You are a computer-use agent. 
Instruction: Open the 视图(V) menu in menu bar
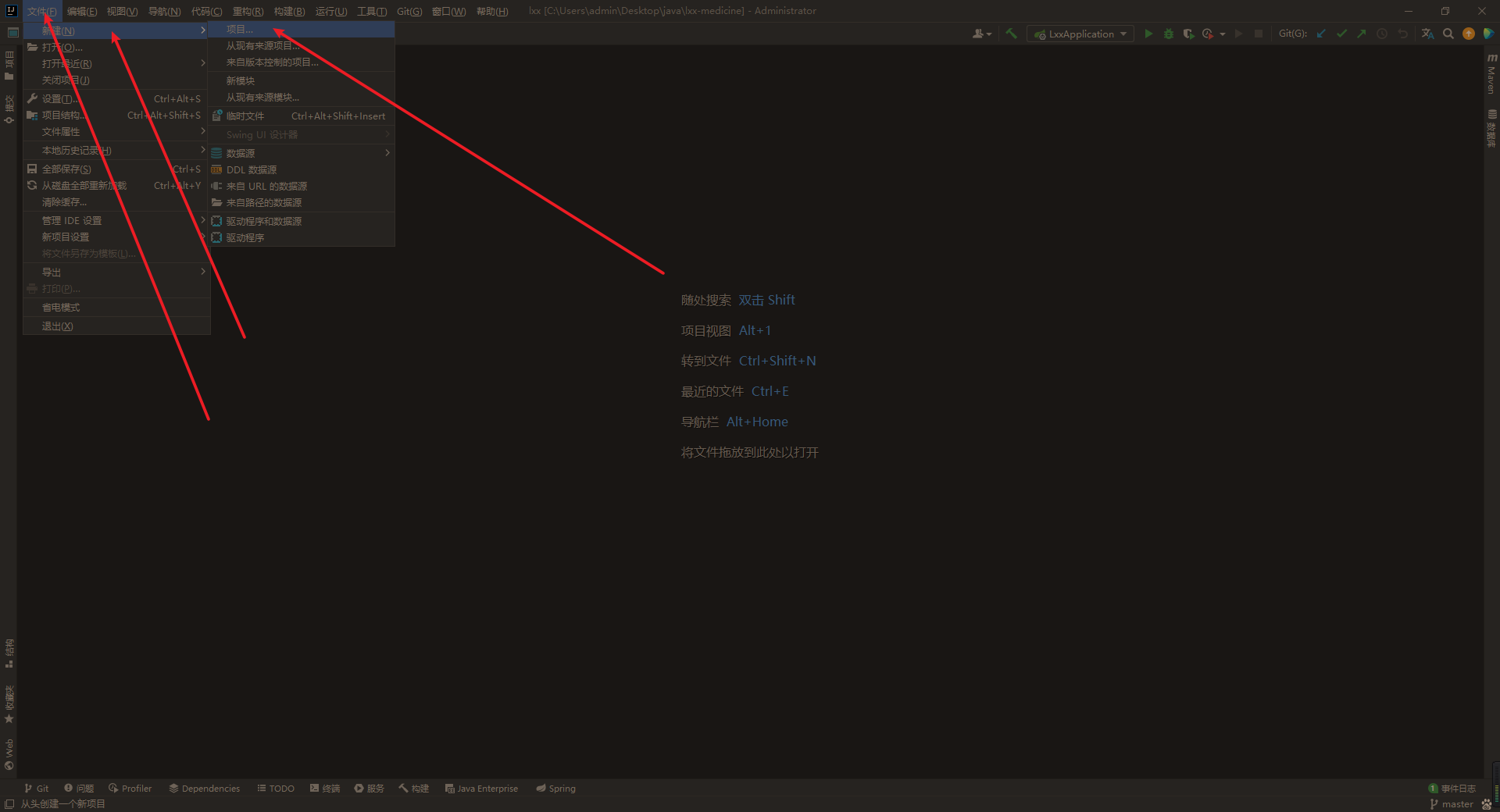point(122,11)
